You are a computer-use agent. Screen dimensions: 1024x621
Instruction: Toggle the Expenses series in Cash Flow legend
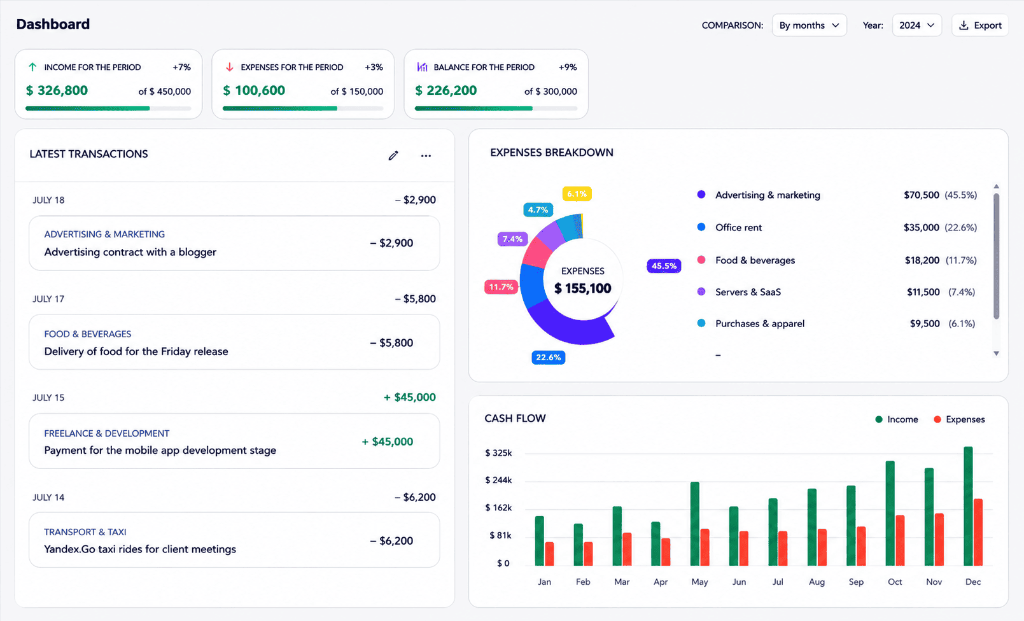point(959,419)
